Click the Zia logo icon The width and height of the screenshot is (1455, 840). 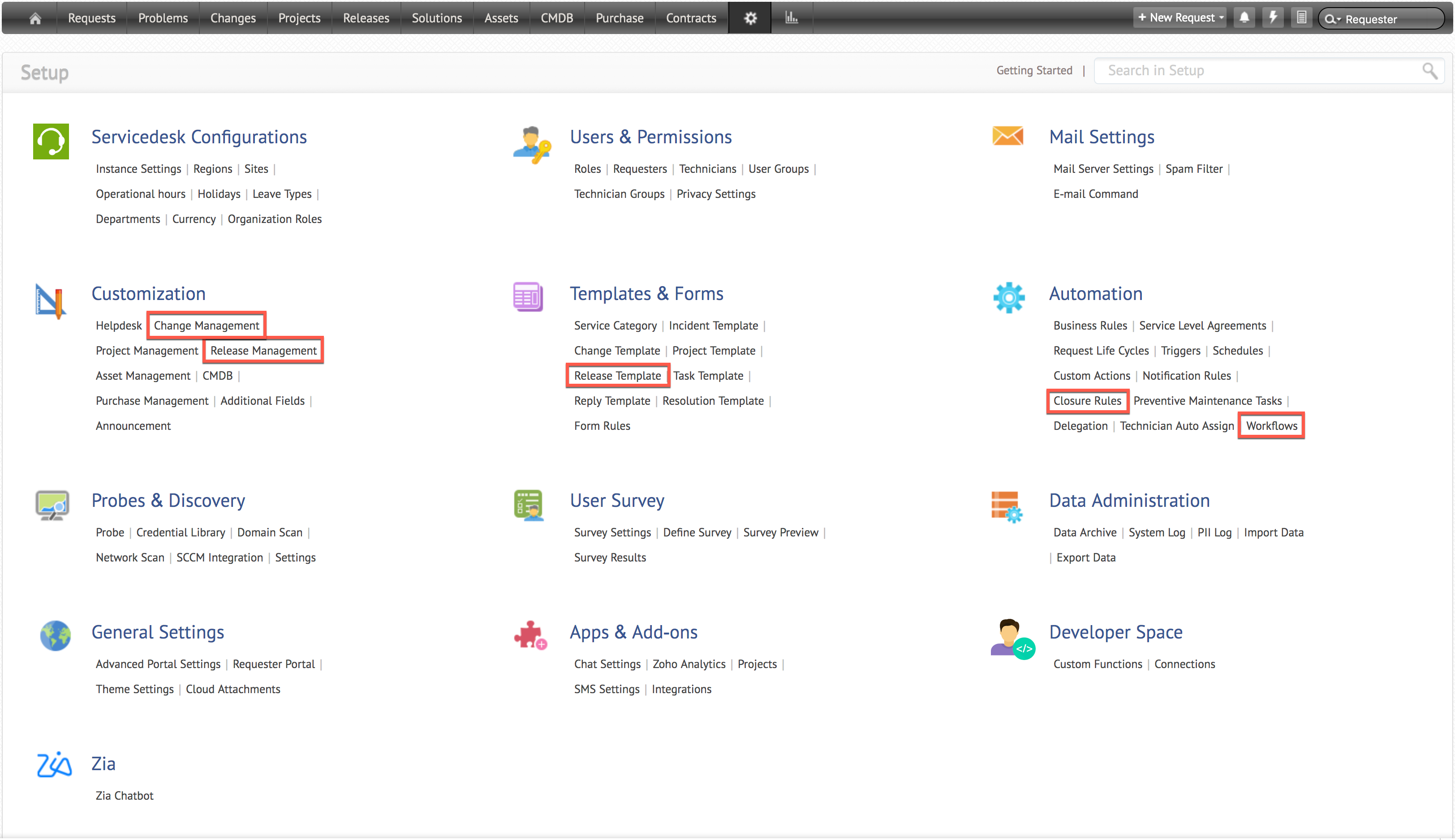(x=54, y=764)
